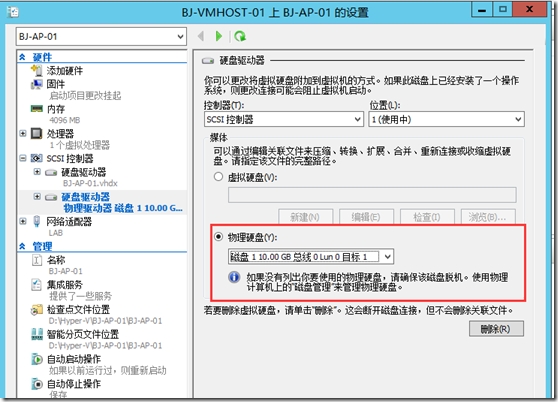Click the BJ-AP-01.vhdx hard drive icon

pyautogui.click(x=51, y=173)
